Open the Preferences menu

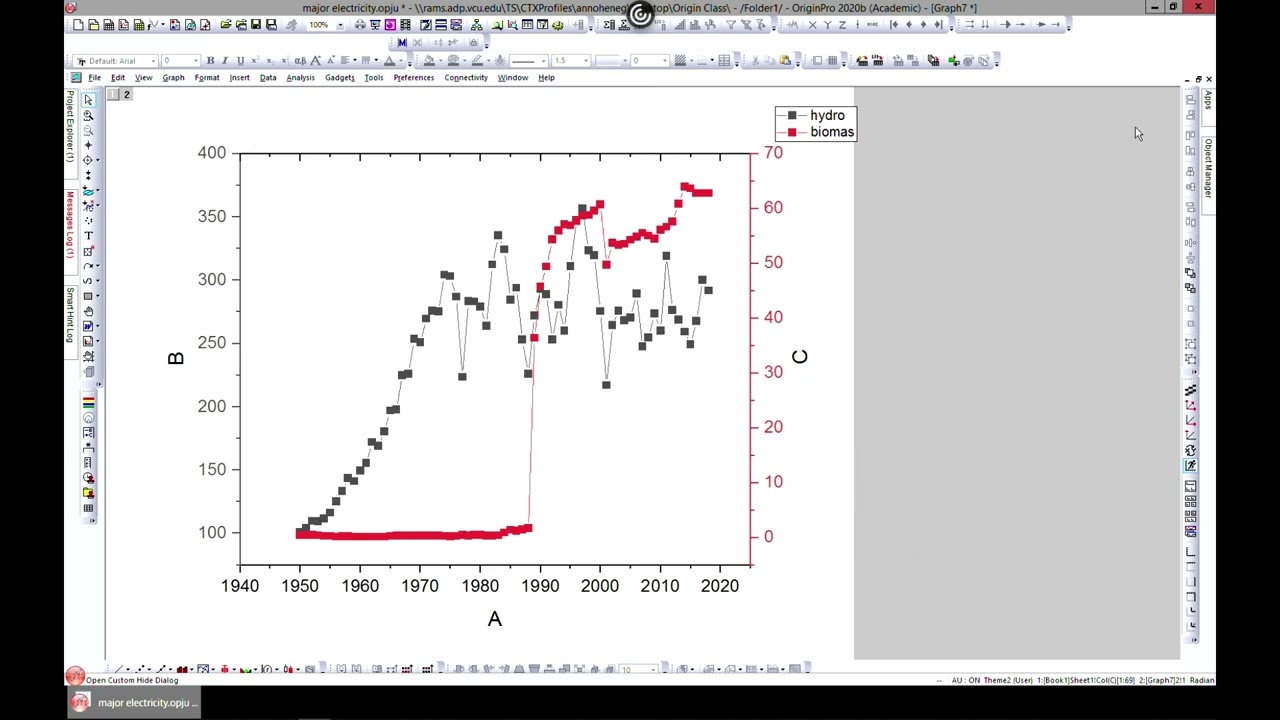413,77
